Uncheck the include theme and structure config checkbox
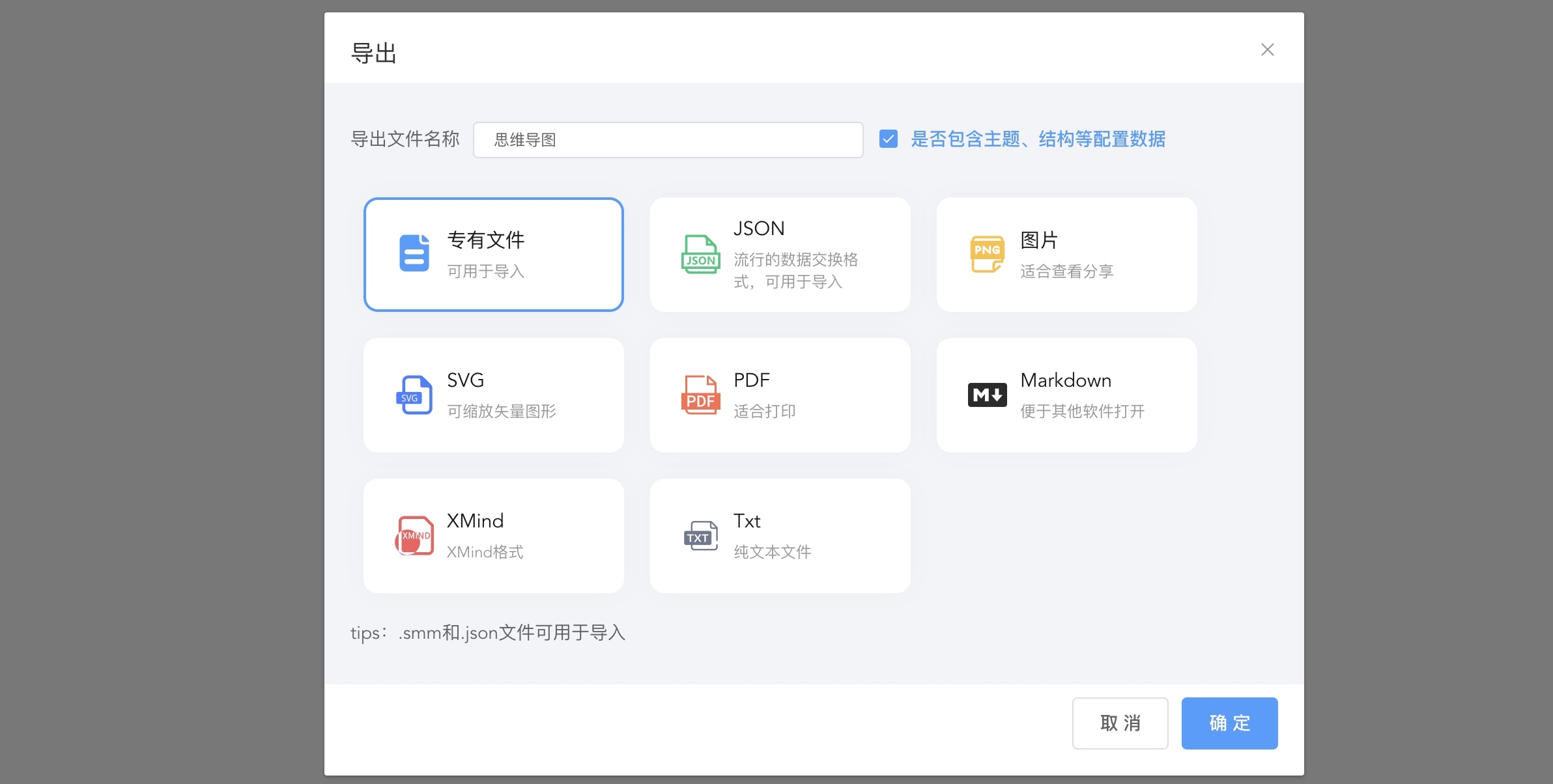This screenshot has width=1553, height=784. pyautogui.click(x=889, y=139)
